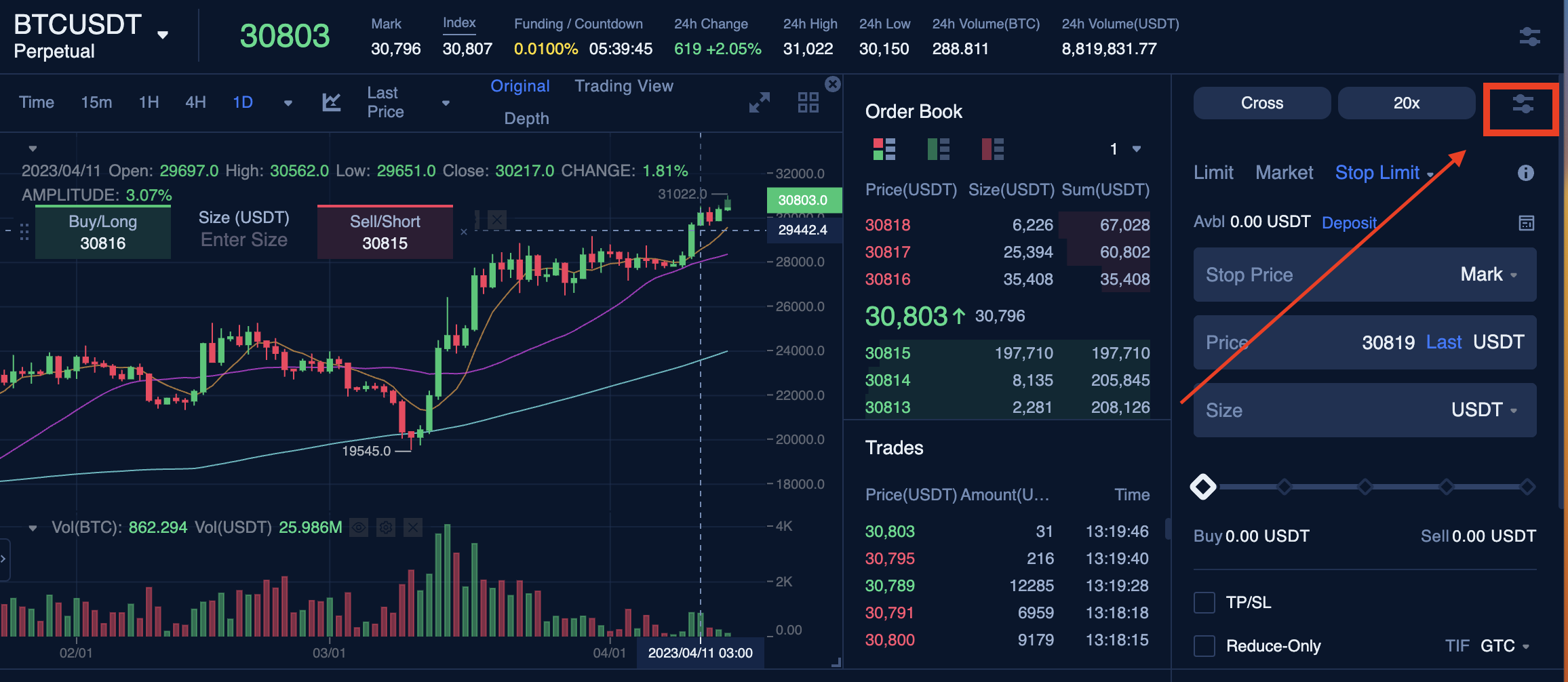
Task: Open the Mark stop price trigger dropdown
Action: (1489, 275)
